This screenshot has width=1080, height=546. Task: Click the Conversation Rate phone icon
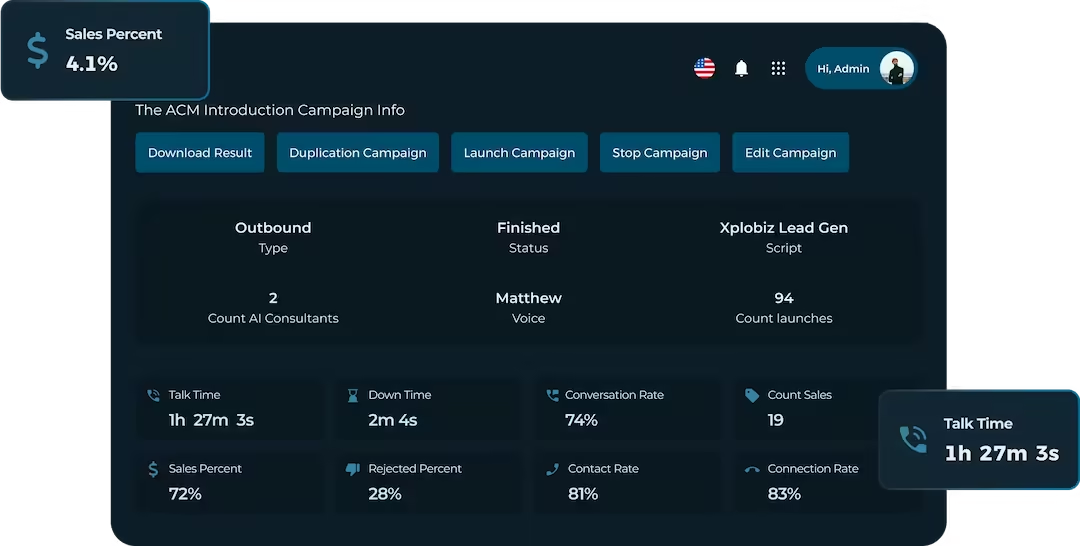552,396
